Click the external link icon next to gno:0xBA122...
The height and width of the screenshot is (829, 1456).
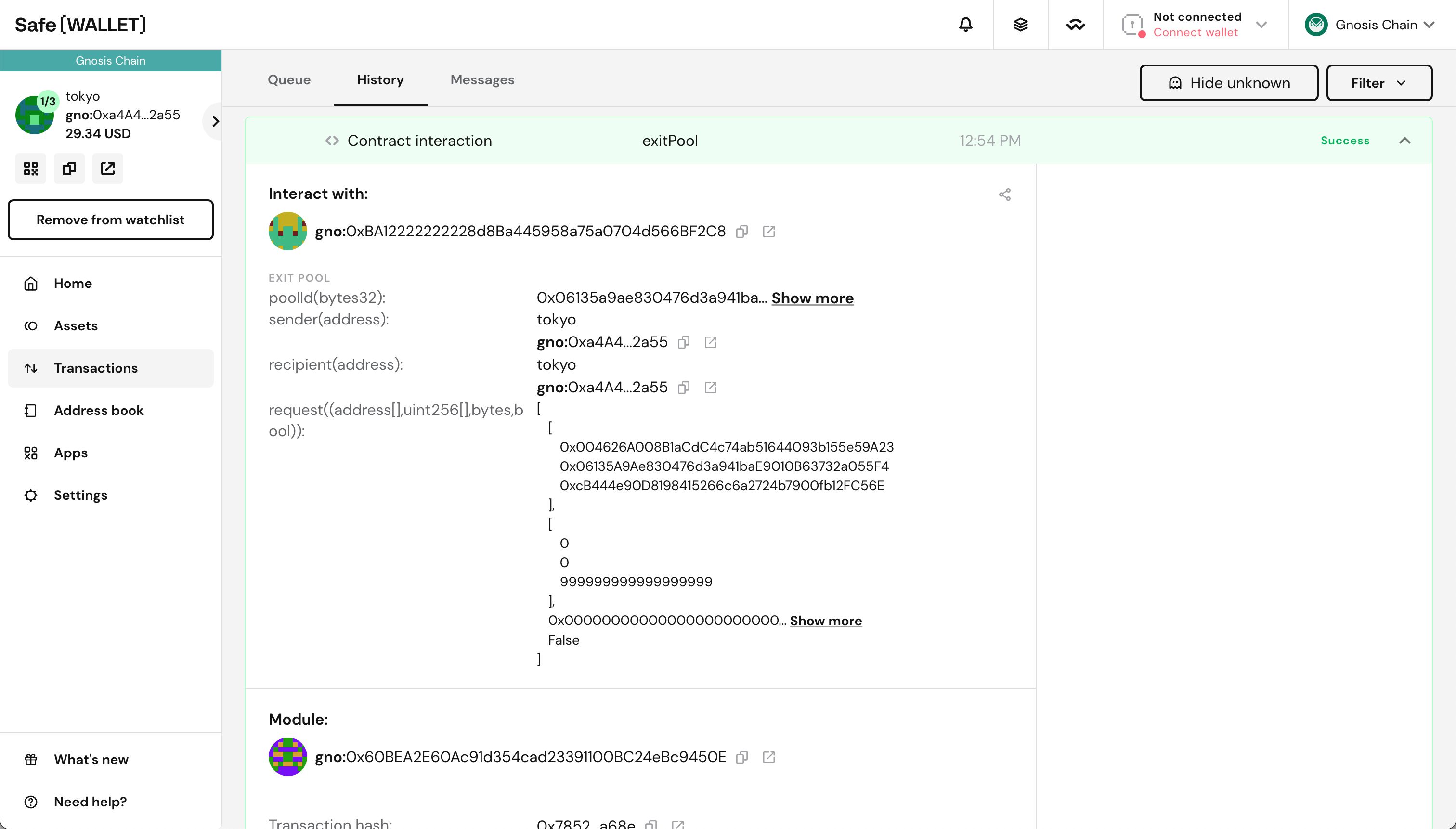coord(769,231)
